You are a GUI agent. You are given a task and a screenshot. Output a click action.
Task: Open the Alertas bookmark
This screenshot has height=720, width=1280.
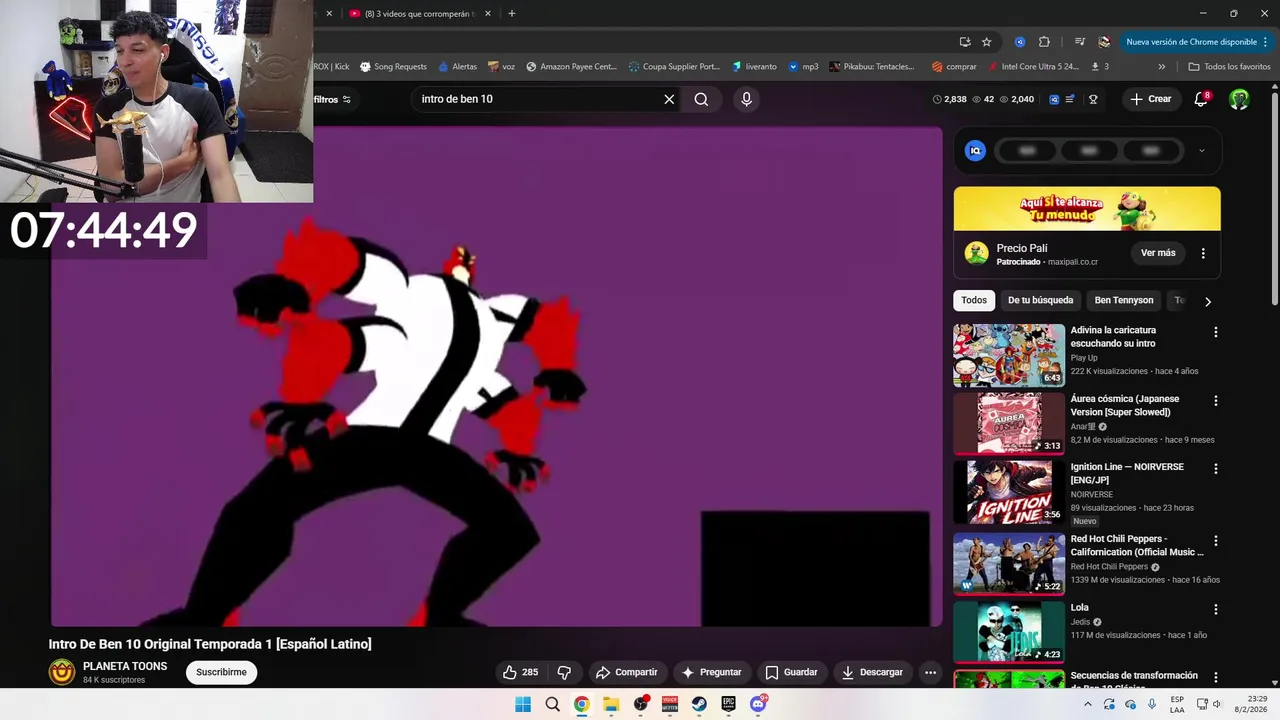click(x=457, y=67)
